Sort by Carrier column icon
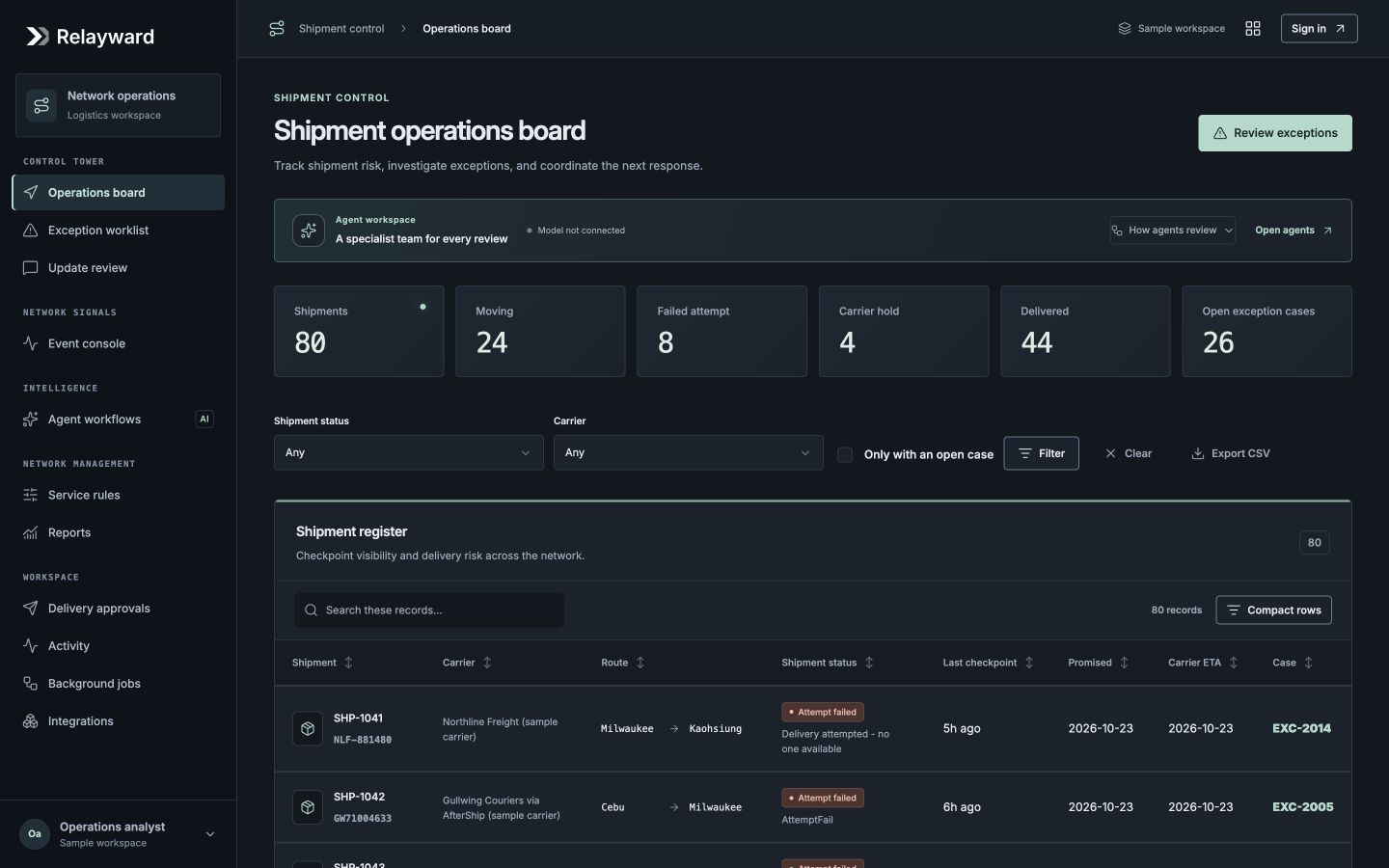 point(487,663)
